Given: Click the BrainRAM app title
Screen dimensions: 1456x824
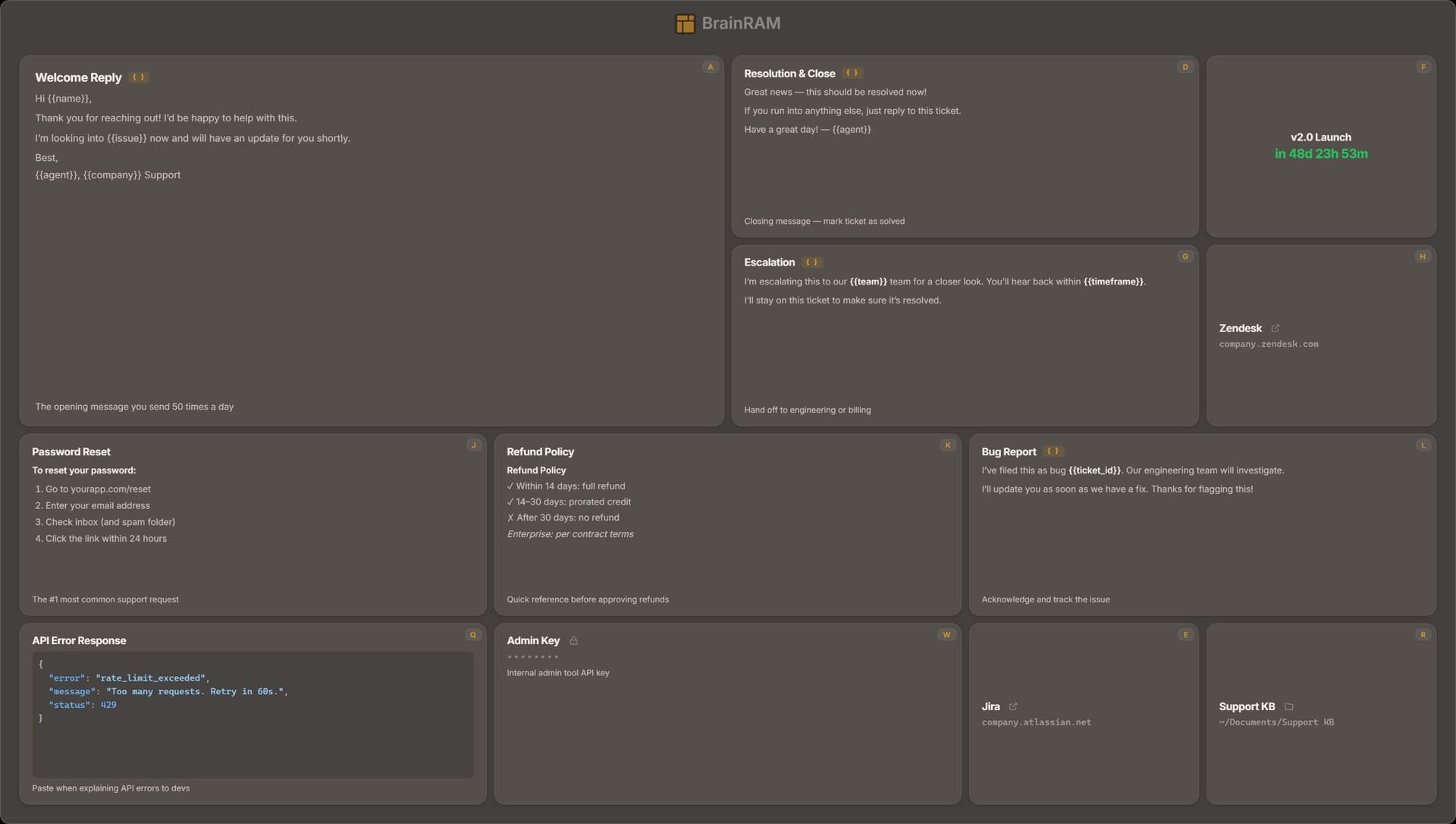Looking at the screenshot, I should tap(741, 24).
